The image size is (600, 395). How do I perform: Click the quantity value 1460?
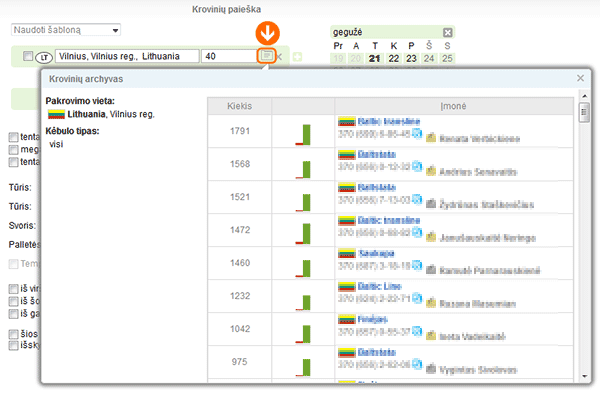240,263
